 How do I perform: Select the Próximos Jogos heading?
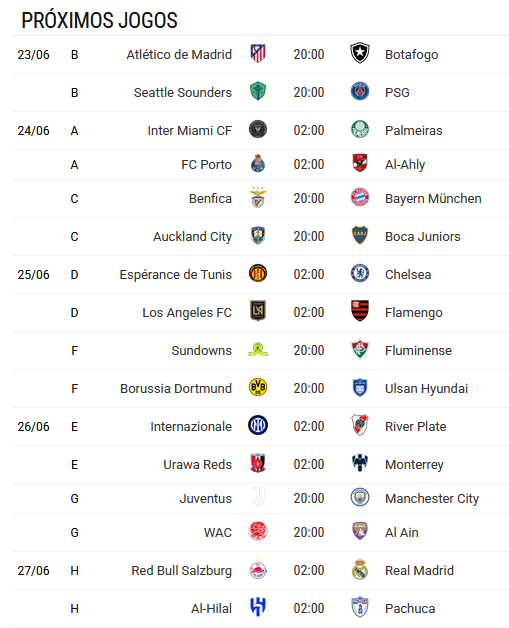click(99, 20)
